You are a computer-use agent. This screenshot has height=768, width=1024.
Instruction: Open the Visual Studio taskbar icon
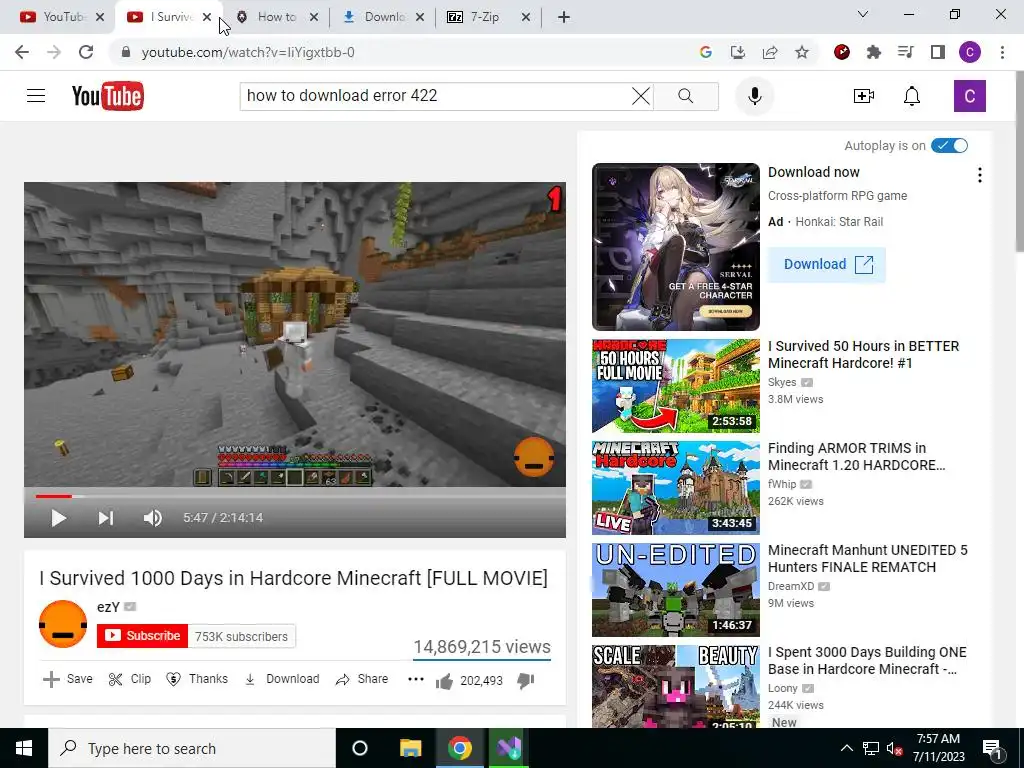tap(509, 748)
